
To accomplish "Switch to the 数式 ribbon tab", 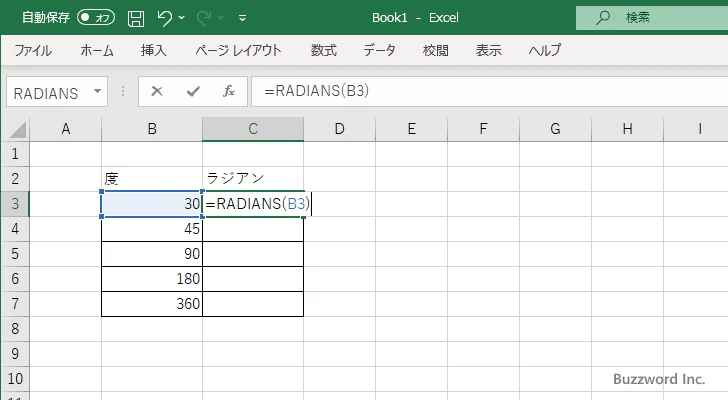I will coord(323,51).
